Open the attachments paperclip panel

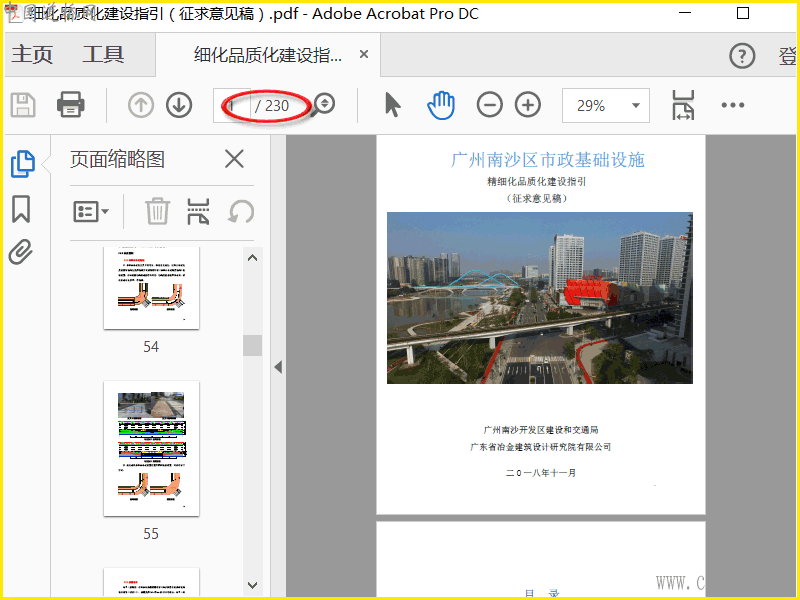[21, 251]
